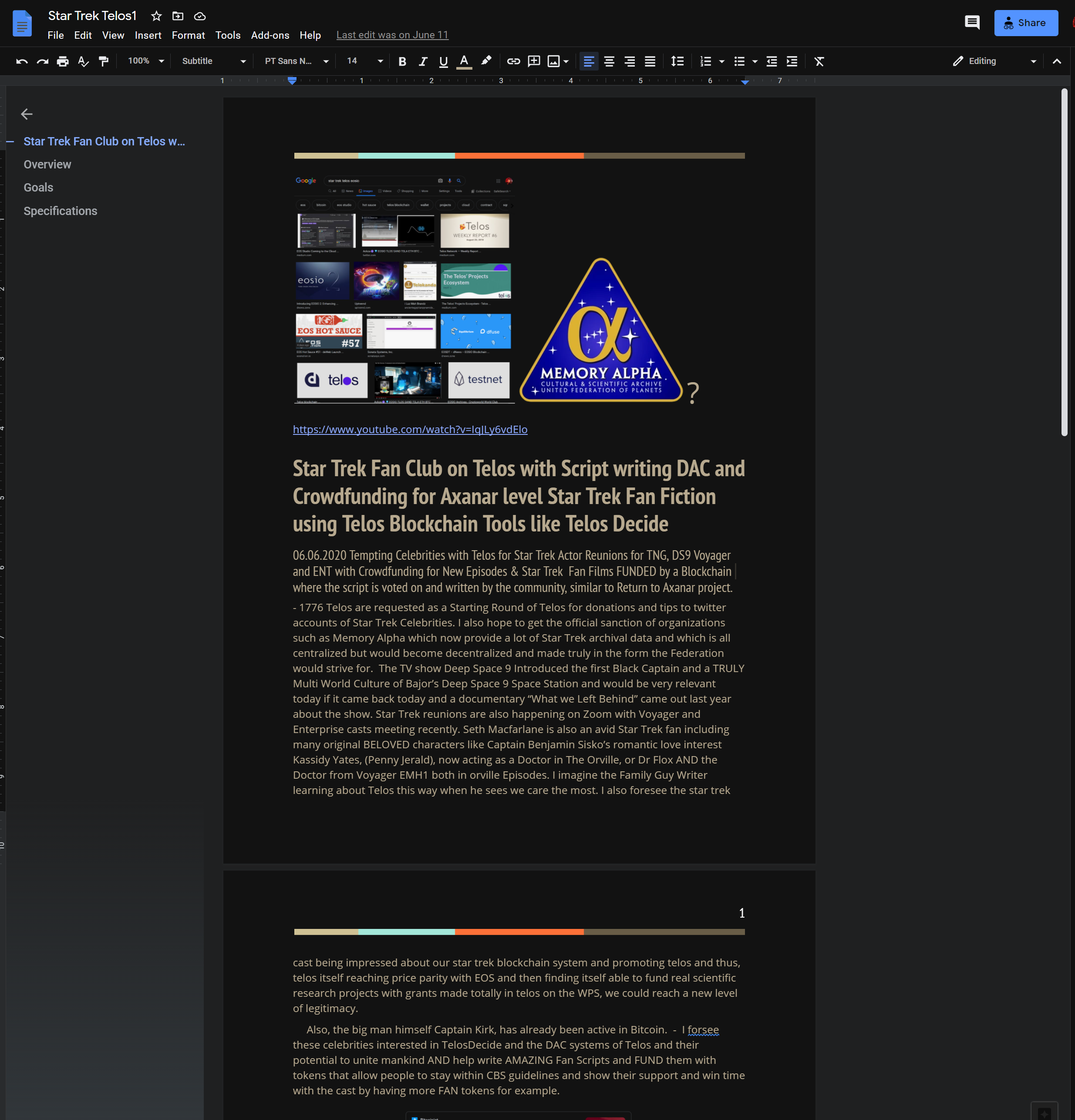Set justified alignment

coord(650,61)
